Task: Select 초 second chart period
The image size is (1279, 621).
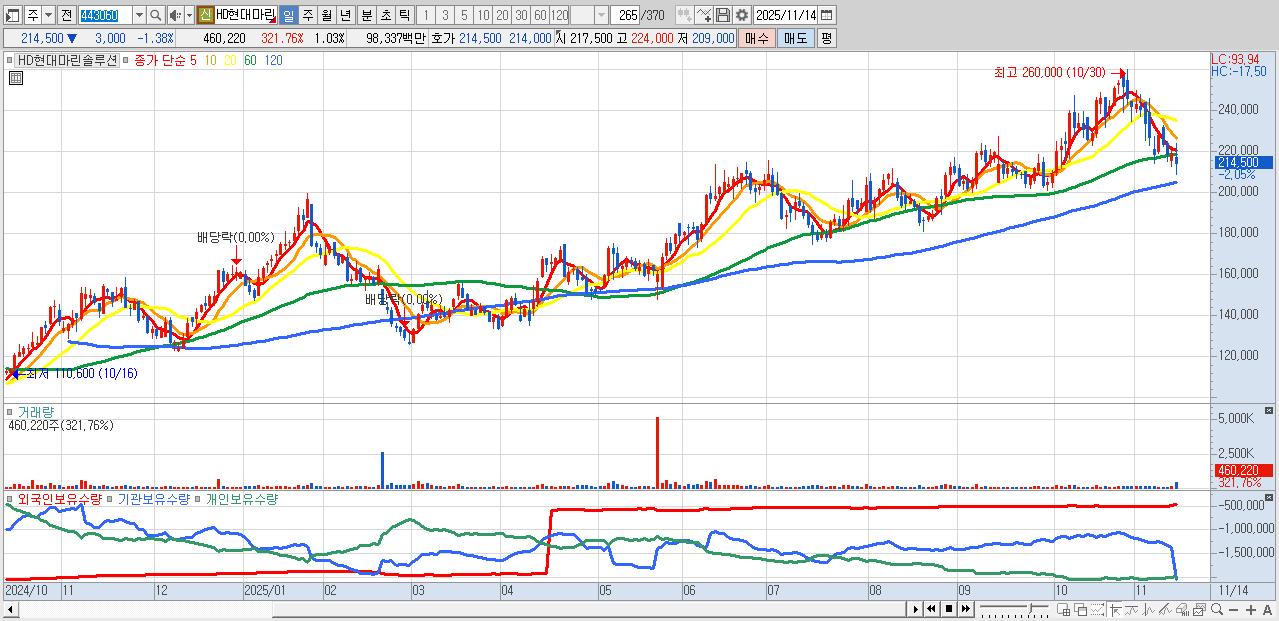Action: [385, 15]
